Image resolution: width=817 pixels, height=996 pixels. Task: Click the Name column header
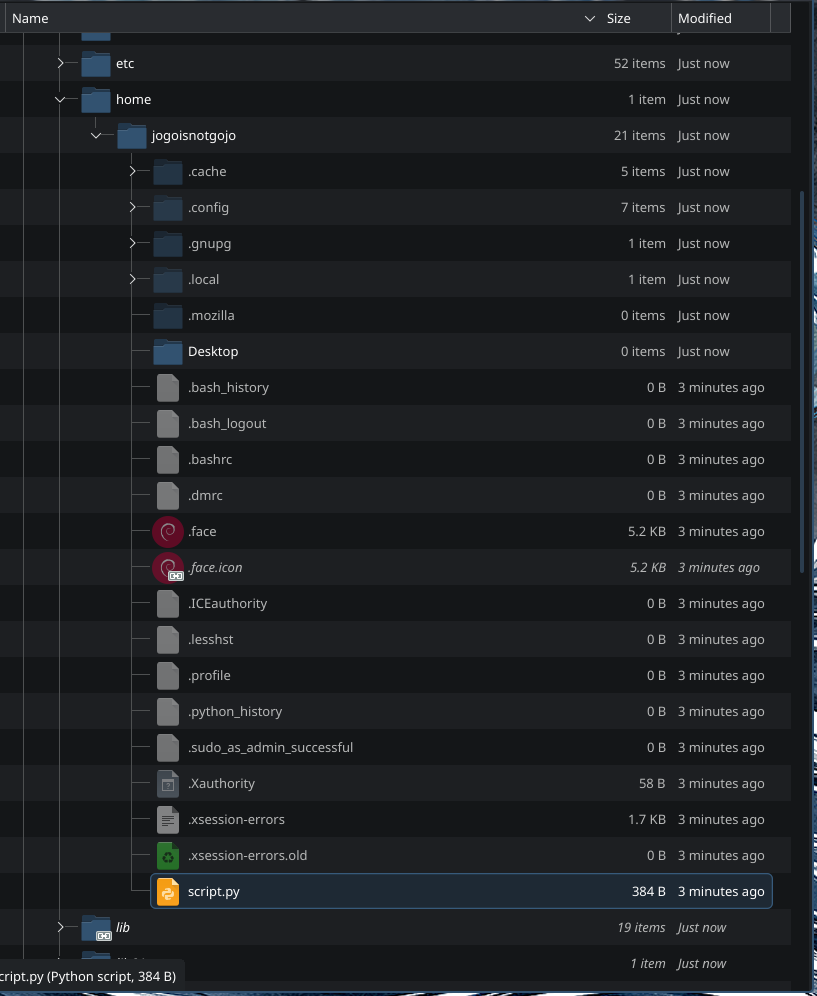pos(30,17)
